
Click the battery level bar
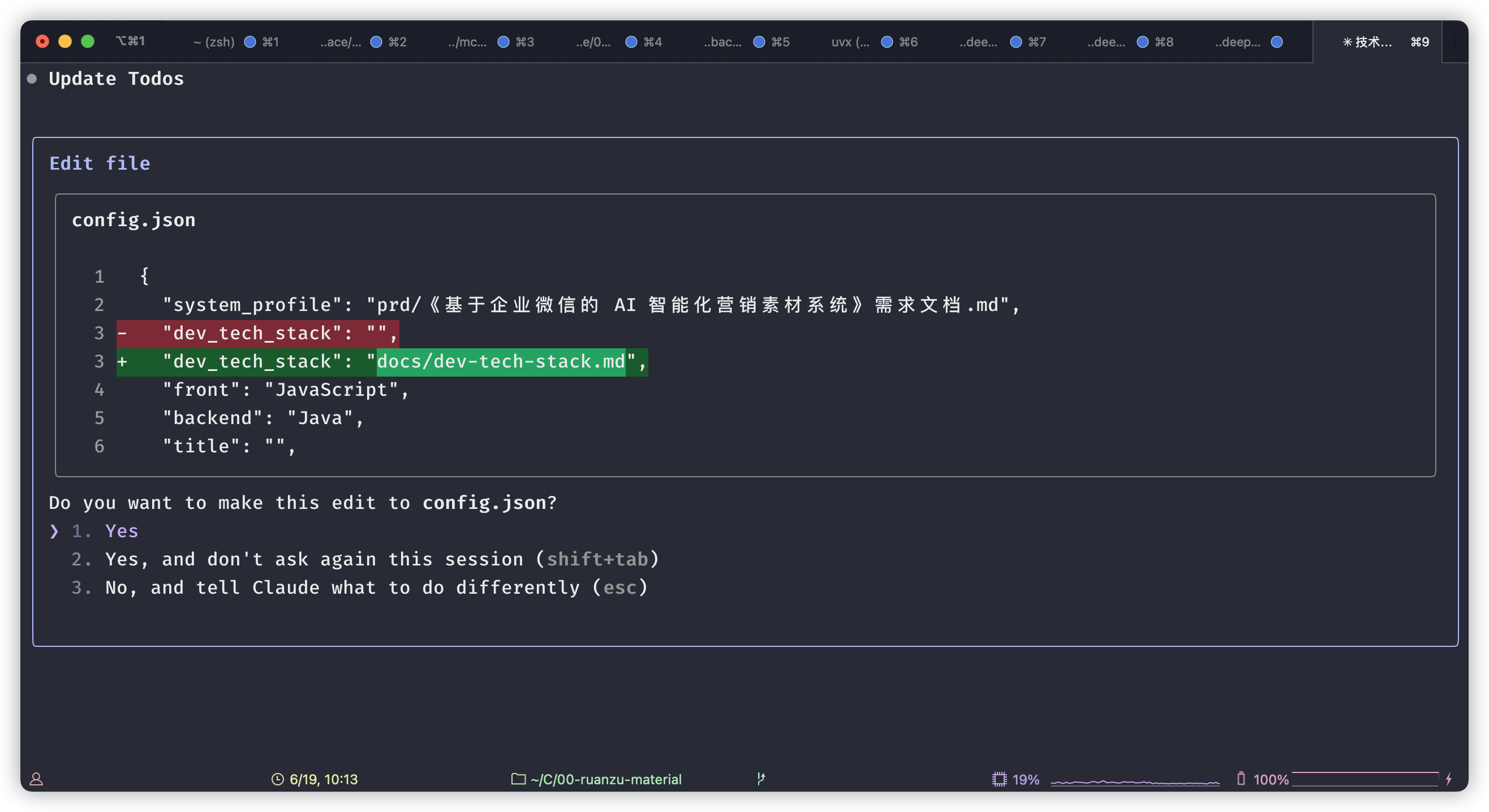[x=1364, y=779]
